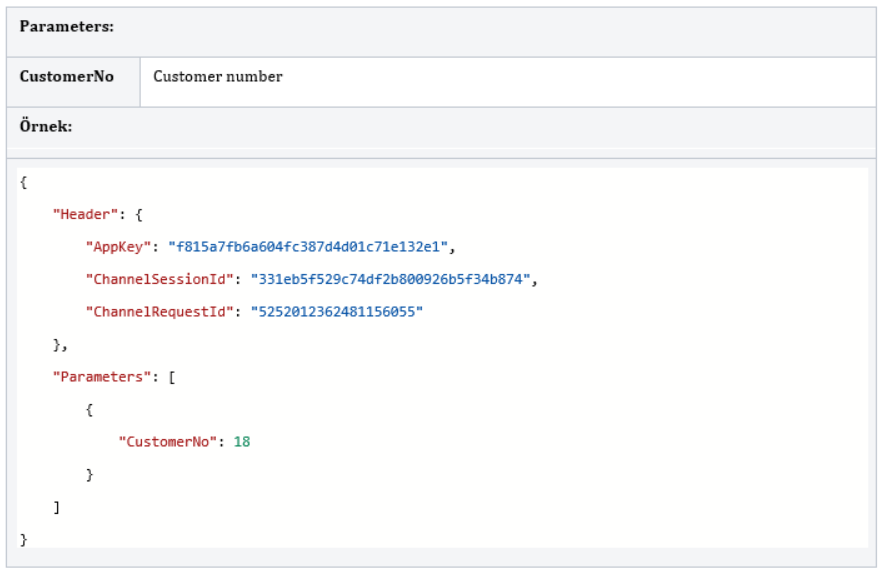Click the "Parameters:" table header
The height and width of the screenshot is (574, 886).
(66, 27)
